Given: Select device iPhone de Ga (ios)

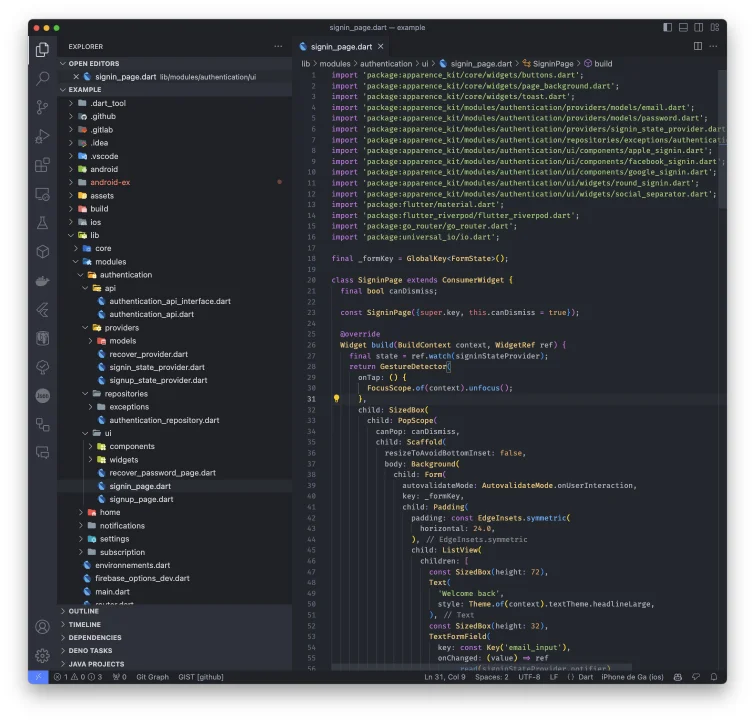Looking at the screenshot, I should click(632, 677).
